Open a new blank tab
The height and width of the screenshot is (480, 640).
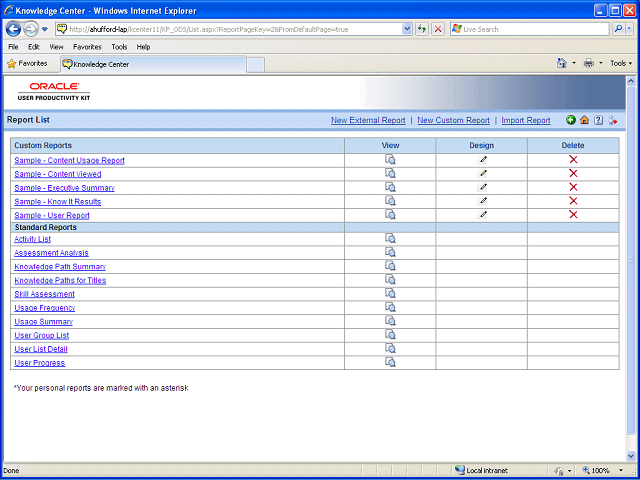256,65
